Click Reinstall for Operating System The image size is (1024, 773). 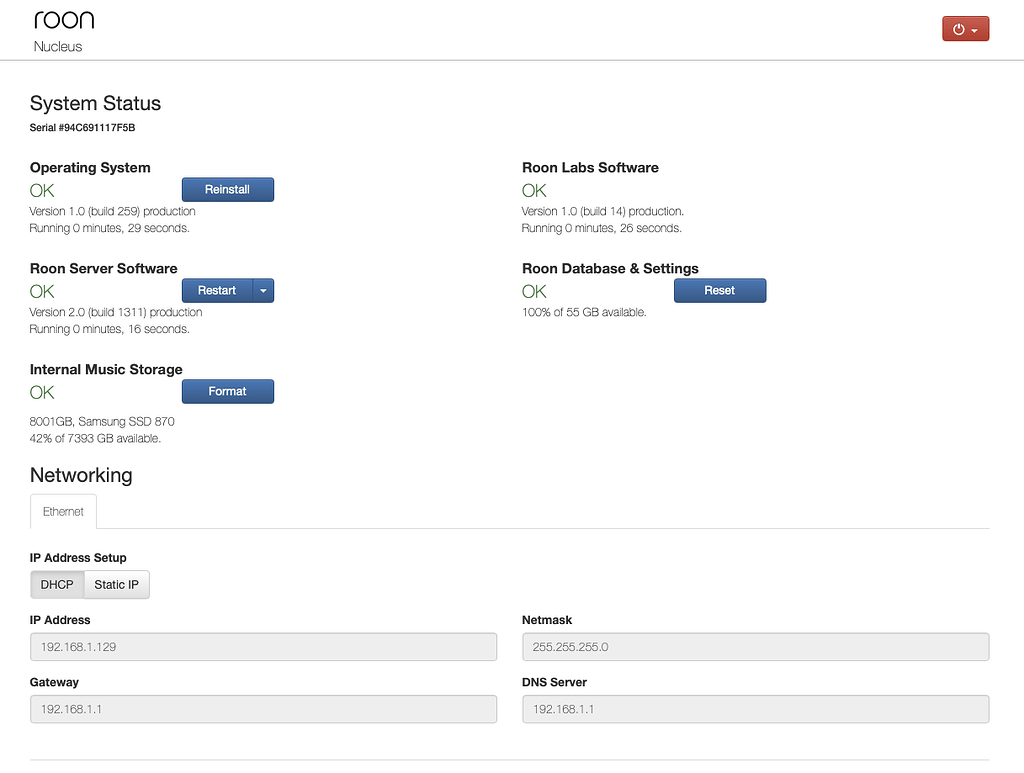click(227, 190)
